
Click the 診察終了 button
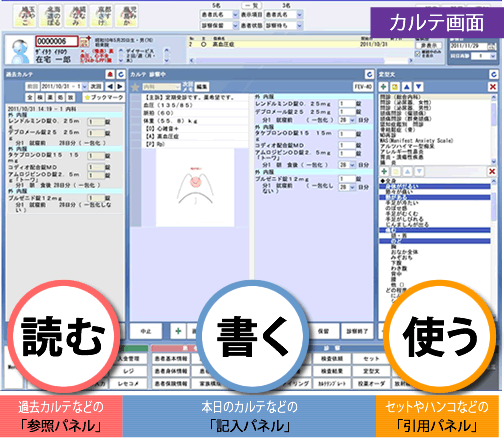(x=357, y=331)
